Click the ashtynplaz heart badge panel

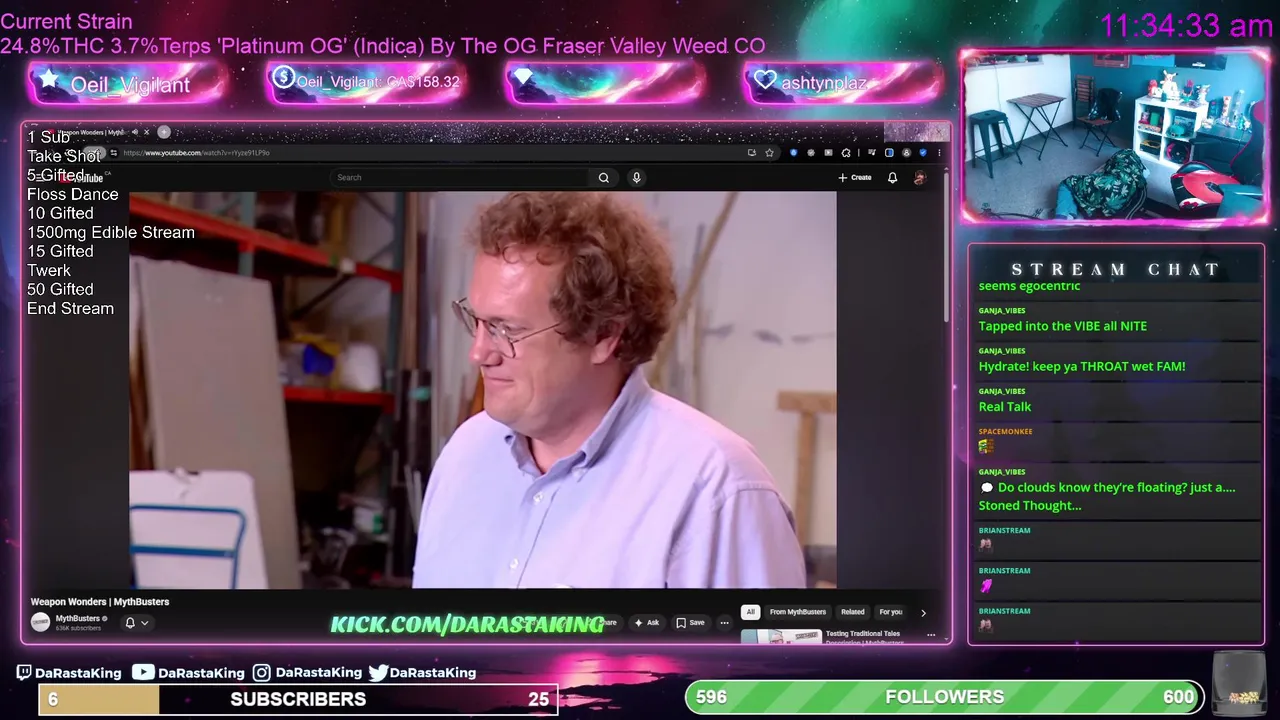pos(842,82)
